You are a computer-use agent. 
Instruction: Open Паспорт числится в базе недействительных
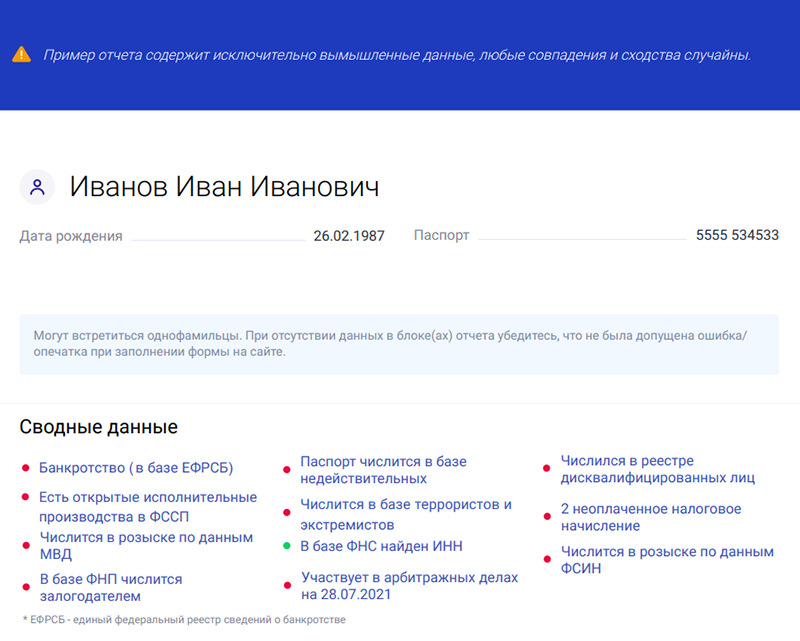383,470
